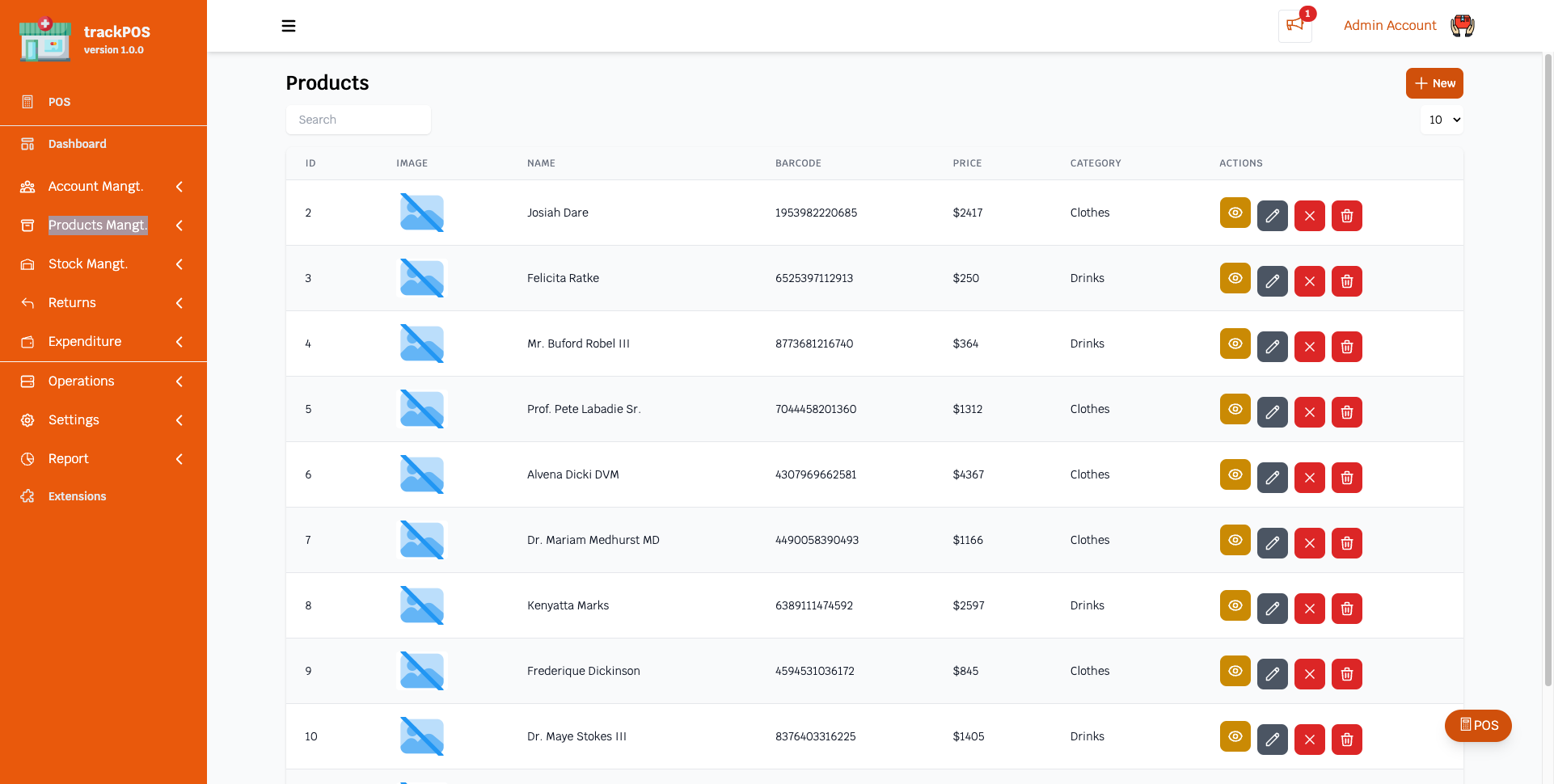Open the Admin Account menu
The image size is (1554, 784).
coord(1390,25)
